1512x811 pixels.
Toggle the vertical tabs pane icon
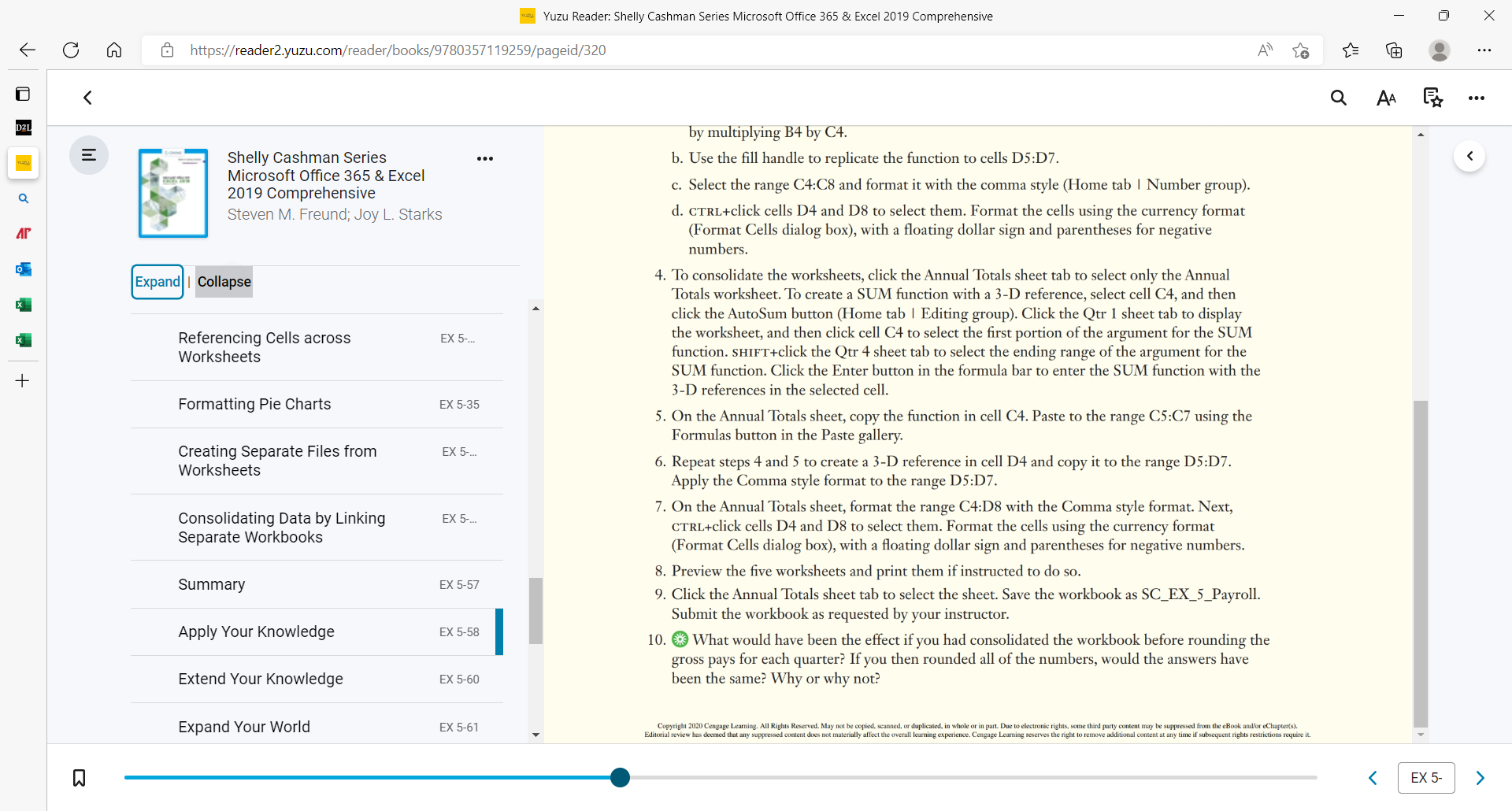tap(23, 94)
